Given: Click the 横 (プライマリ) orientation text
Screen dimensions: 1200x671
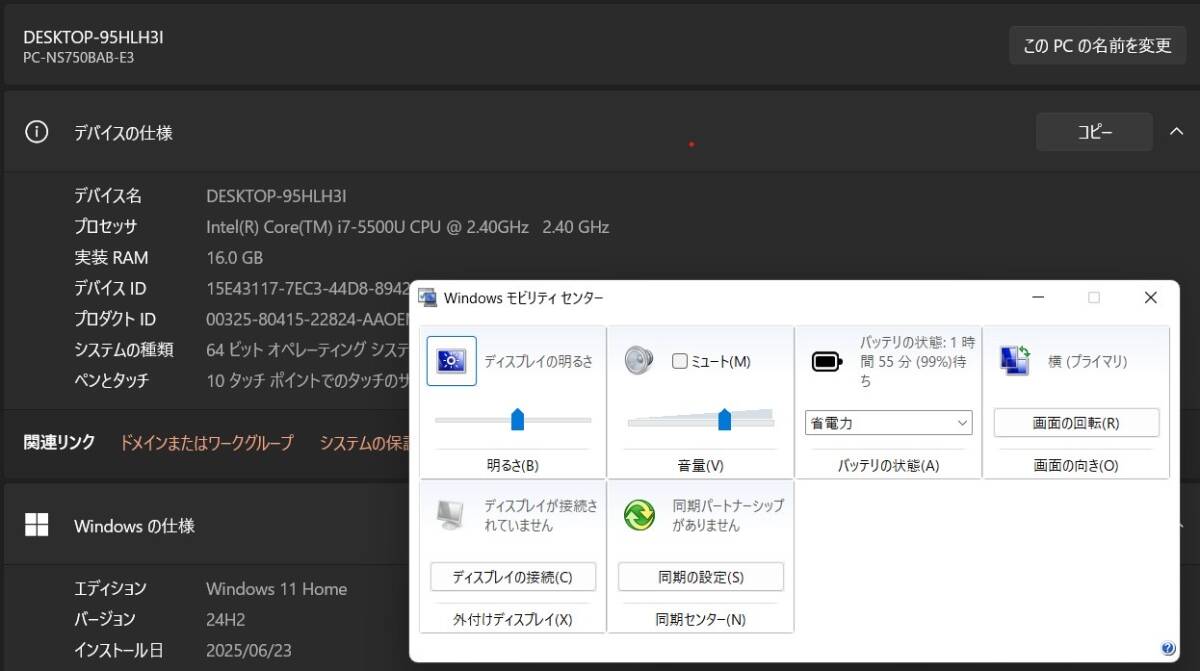Looking at the screenshot, I should [1087, 361].
